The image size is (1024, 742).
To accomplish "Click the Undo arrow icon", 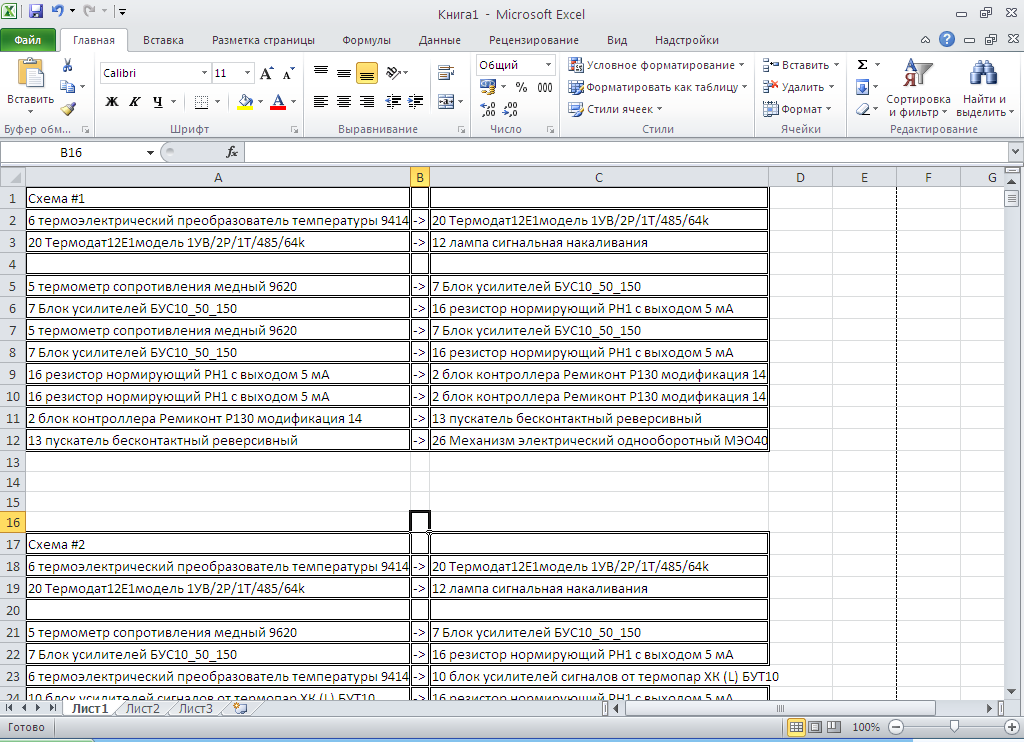I will (x=57, y=11).
